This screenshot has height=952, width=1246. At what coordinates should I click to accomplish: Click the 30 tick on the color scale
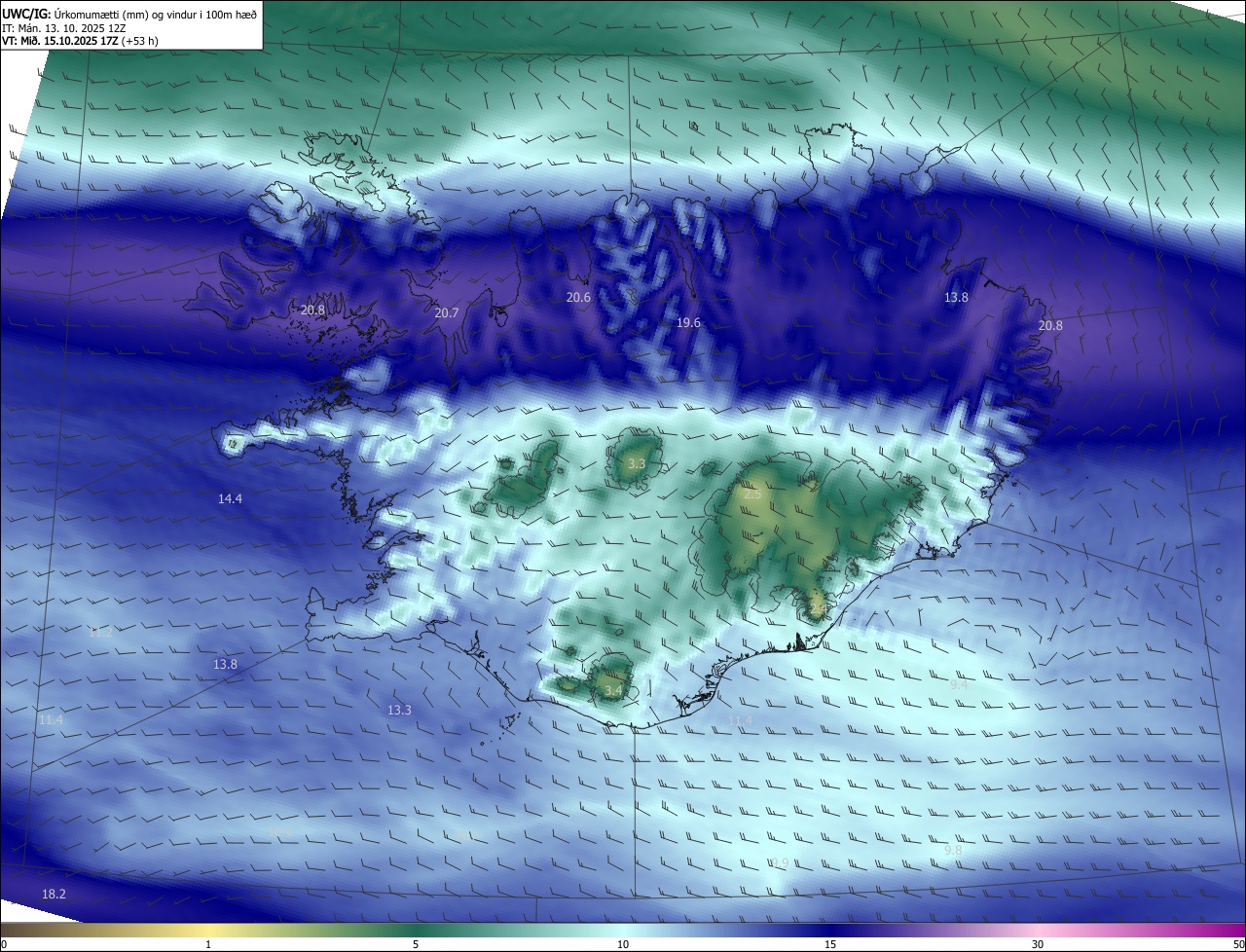[1038, 944]
